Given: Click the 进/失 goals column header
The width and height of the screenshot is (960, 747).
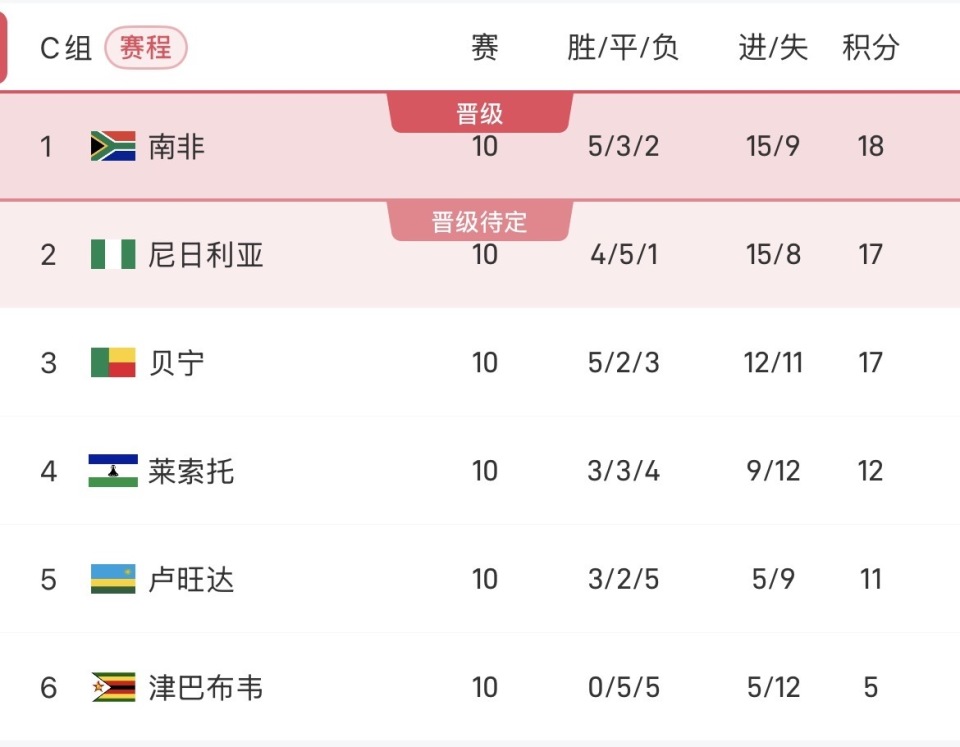Looking at the screenshot, I should tap(773, 47).
